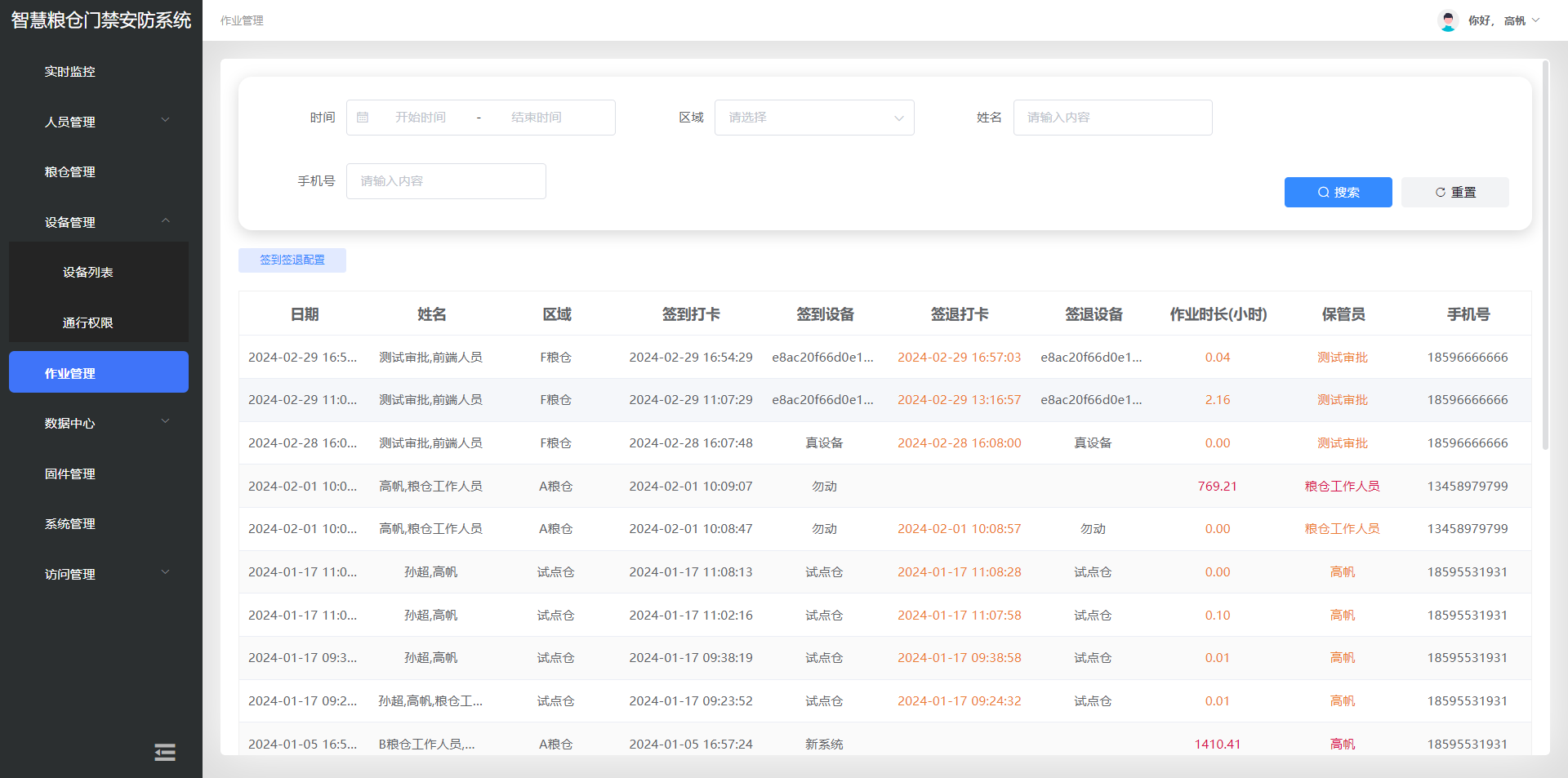This screenshot has height=778, width=1568.
Task: Click the 日期 column header
Action: (305, 314)
